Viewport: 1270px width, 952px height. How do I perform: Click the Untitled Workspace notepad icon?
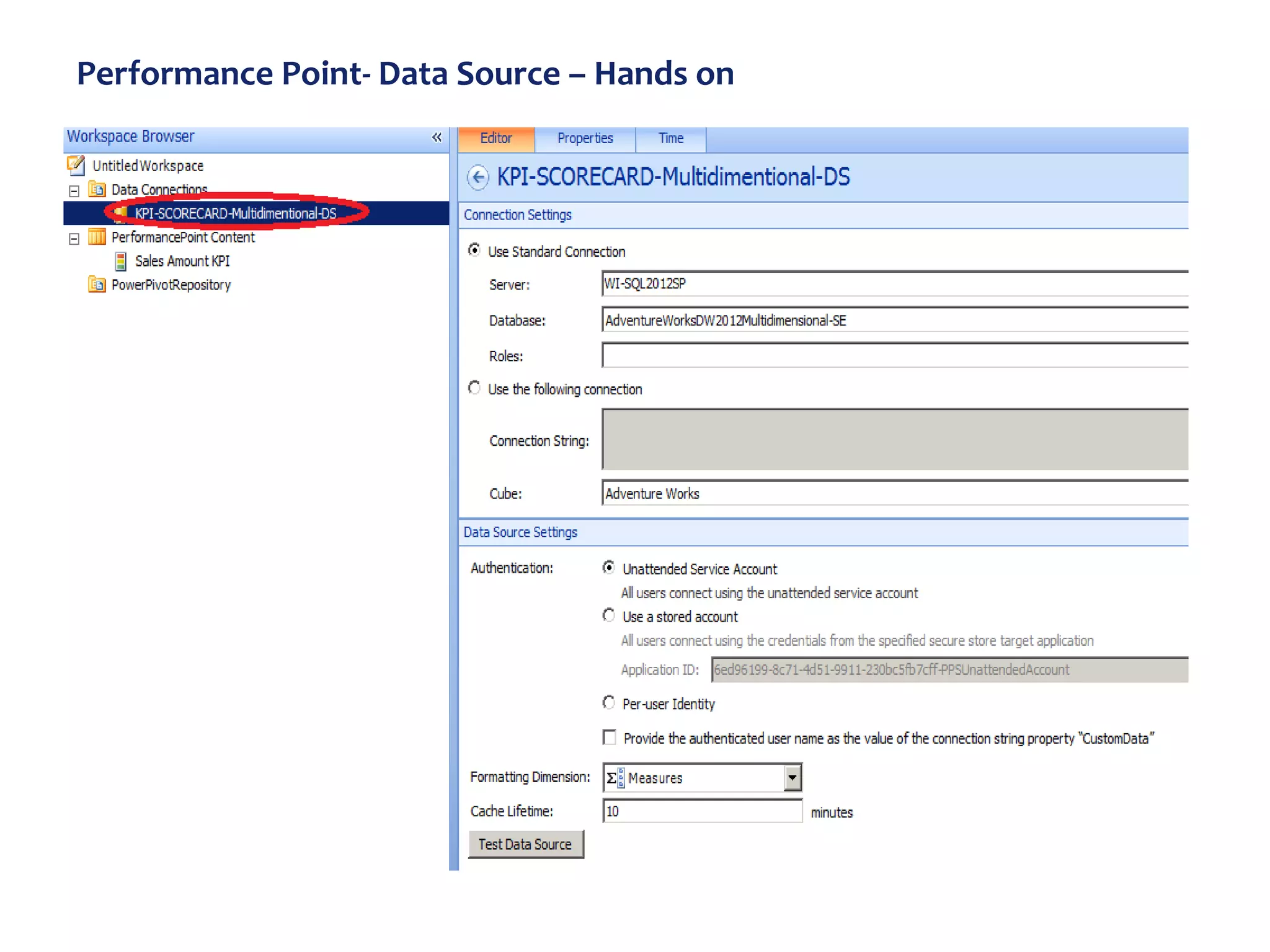click(76, 165)
